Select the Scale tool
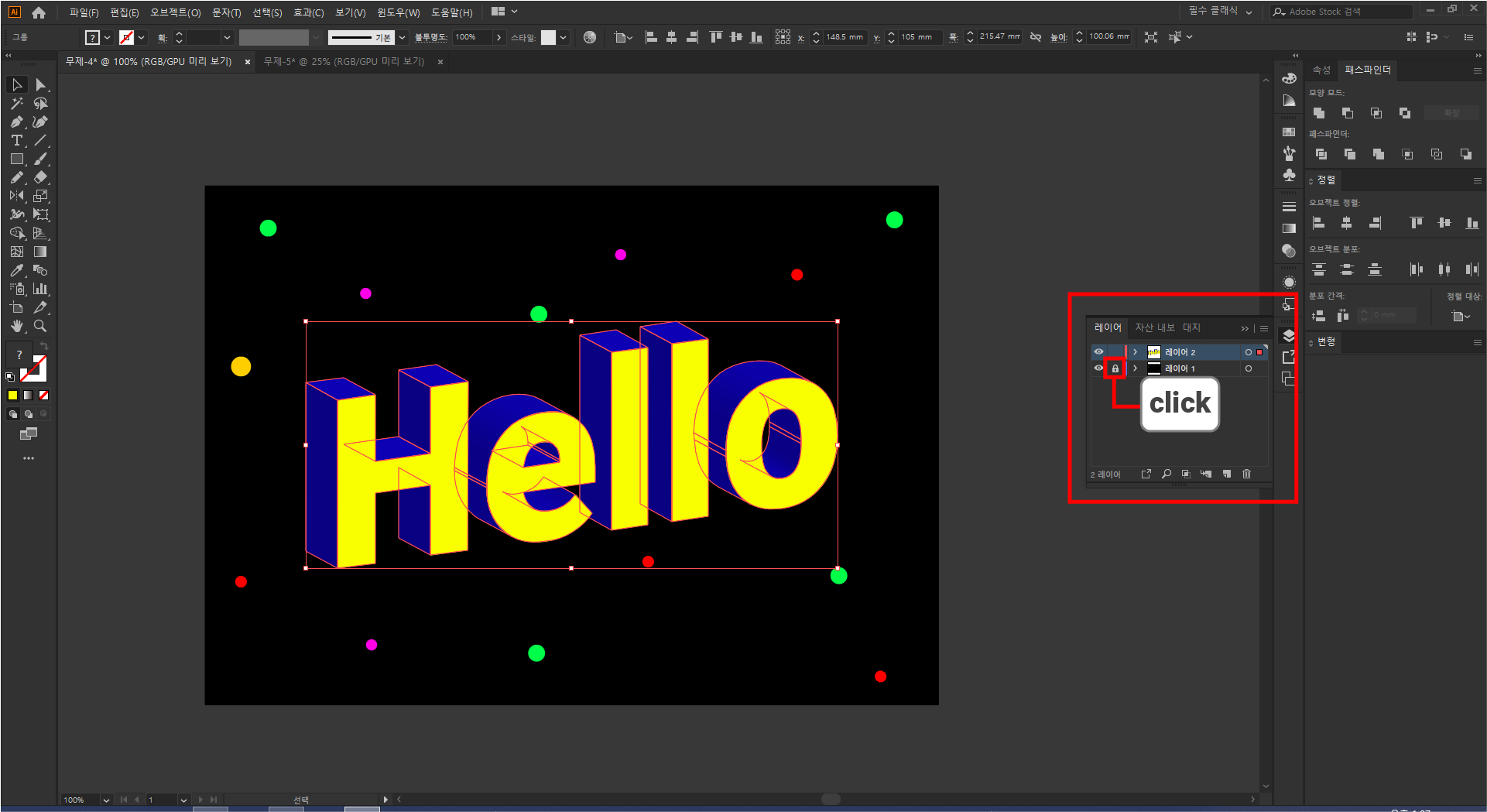 coord(41,196)
